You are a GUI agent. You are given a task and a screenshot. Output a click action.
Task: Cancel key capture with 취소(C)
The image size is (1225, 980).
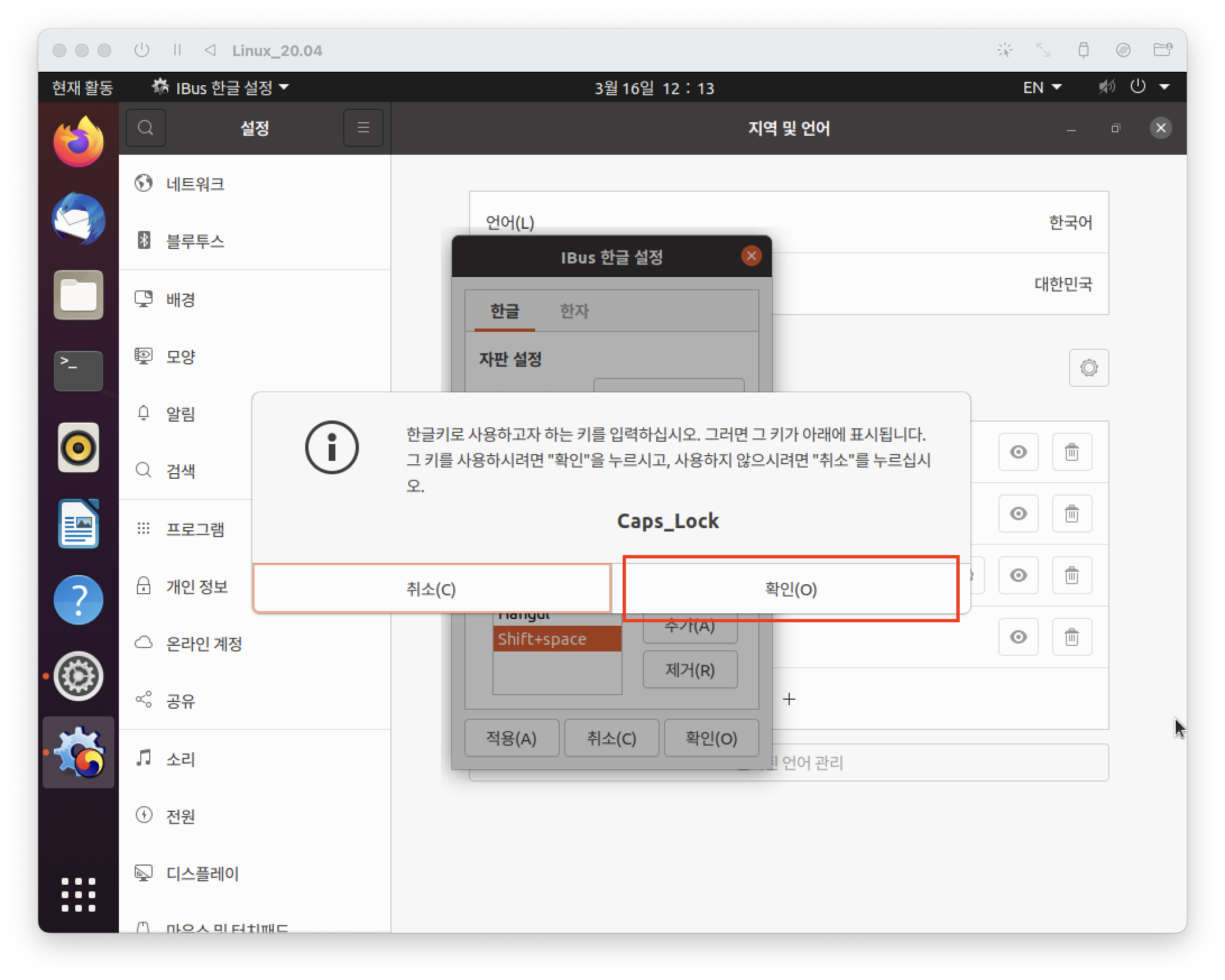431,589
